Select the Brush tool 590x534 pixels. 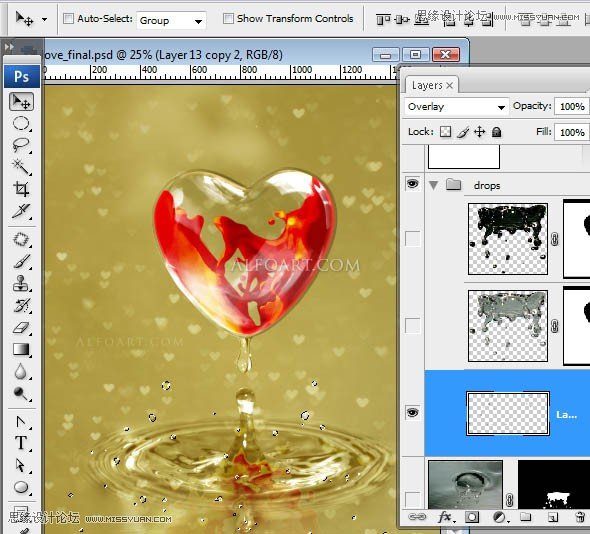[21, 262]
